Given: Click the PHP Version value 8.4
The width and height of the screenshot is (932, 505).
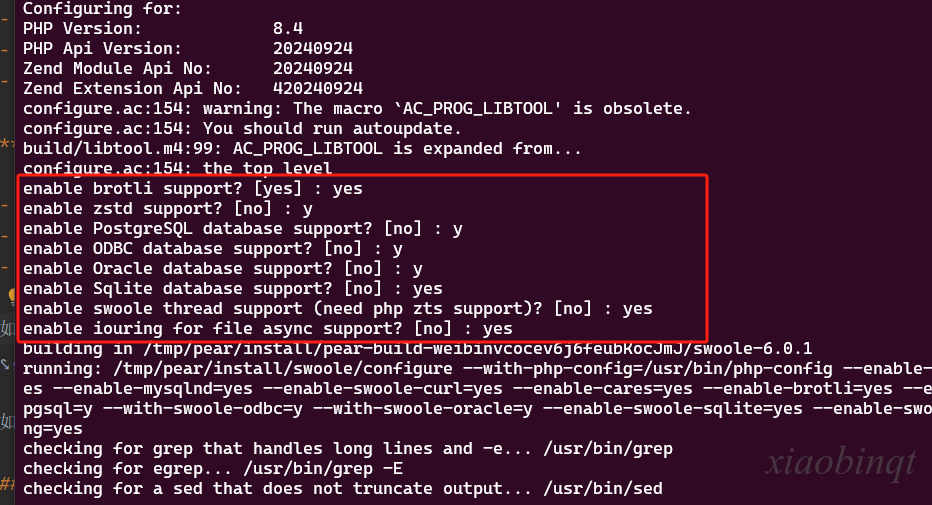Looking at the screenshot, I should click(x=288, y=29).
